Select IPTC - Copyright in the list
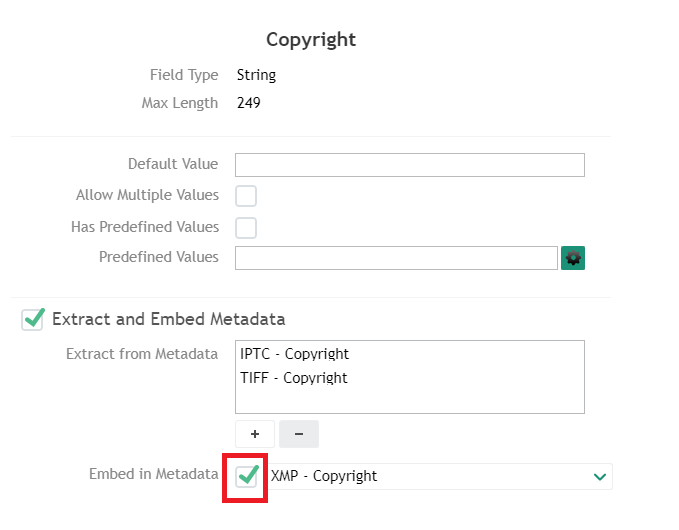The image size is (679, 530). click(295, 354)
